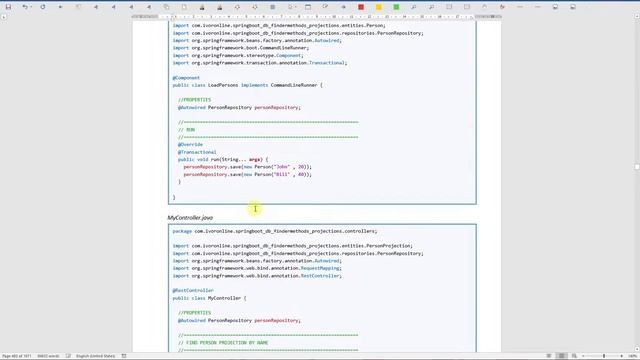Image resolution: width=640 pixels, height=360 pixels.
Task: Click the save call line with Person "John"
Action: (247, 167)
